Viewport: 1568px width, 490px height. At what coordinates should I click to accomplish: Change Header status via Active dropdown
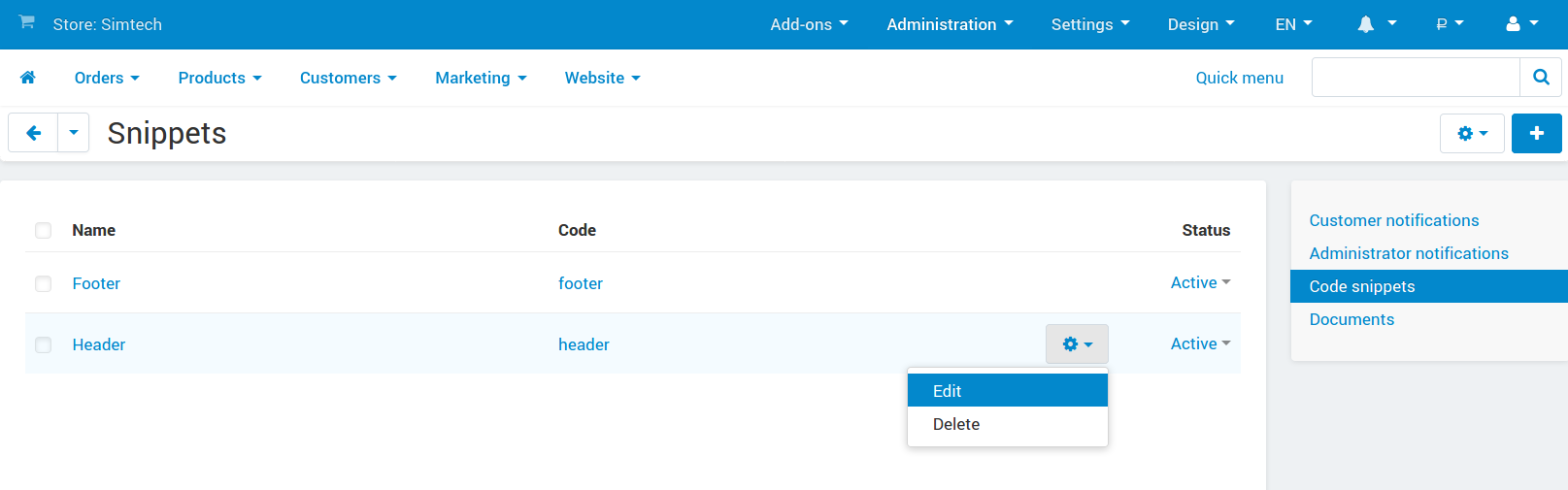tap(1200, 343)
